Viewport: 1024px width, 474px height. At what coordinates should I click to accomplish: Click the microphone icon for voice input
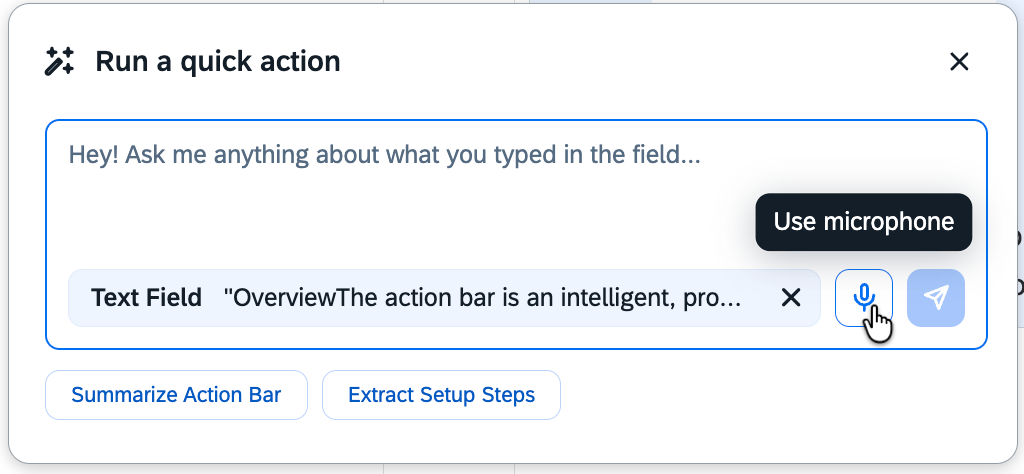[x=864, y=297]
